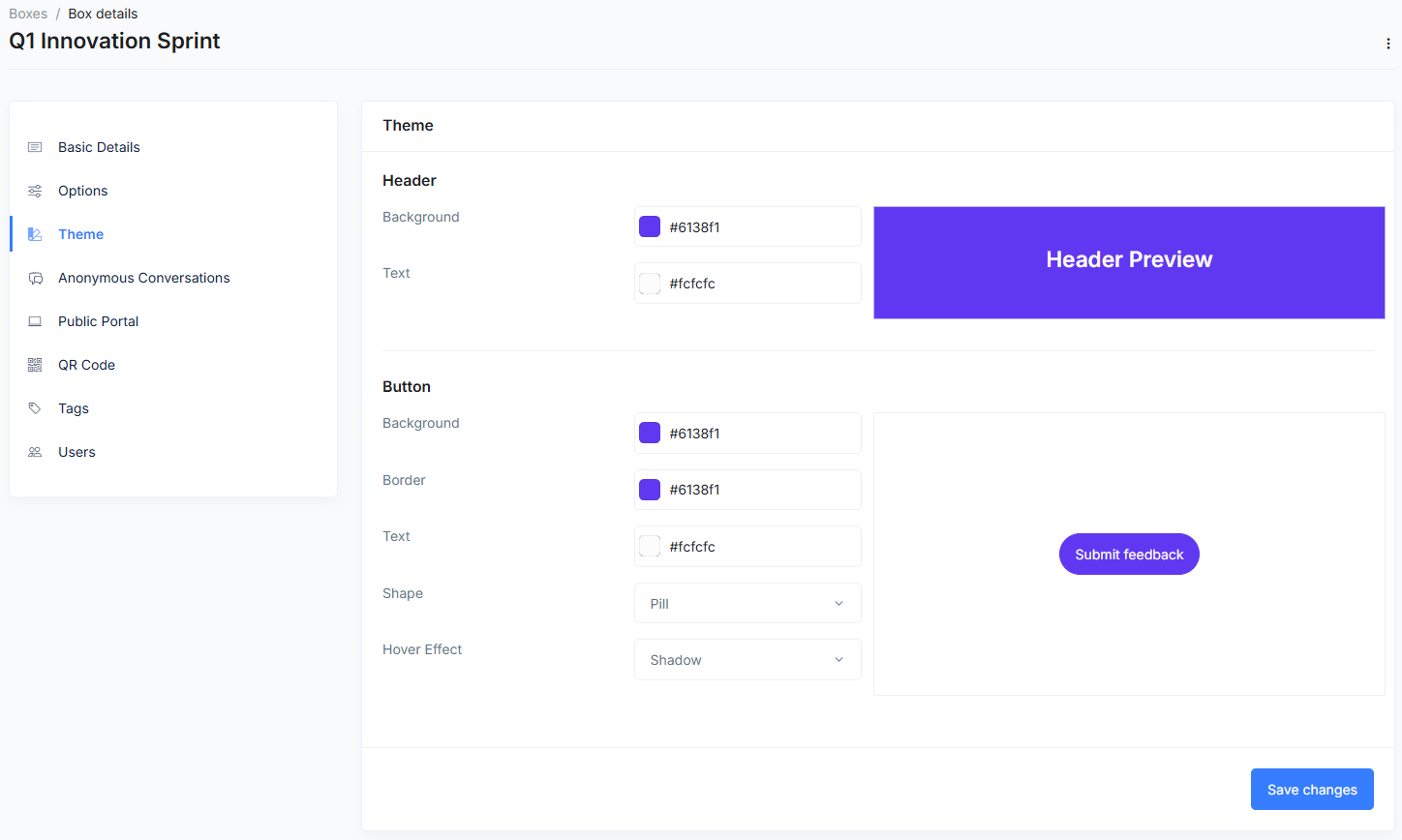Open Anonymous Conversations via its chat icon

coord(35,278)
